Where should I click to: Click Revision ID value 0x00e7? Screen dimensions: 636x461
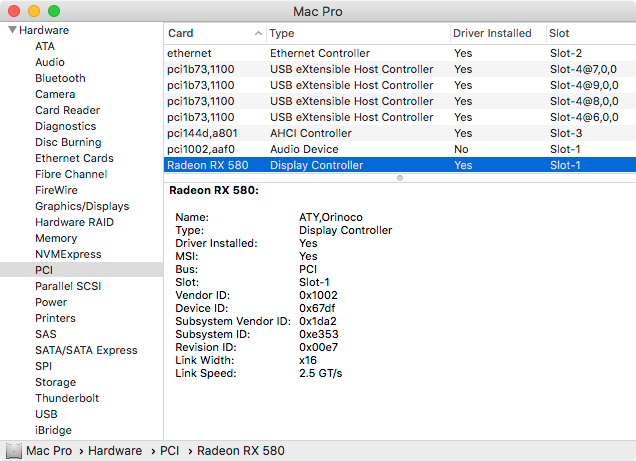click(318, 347)
